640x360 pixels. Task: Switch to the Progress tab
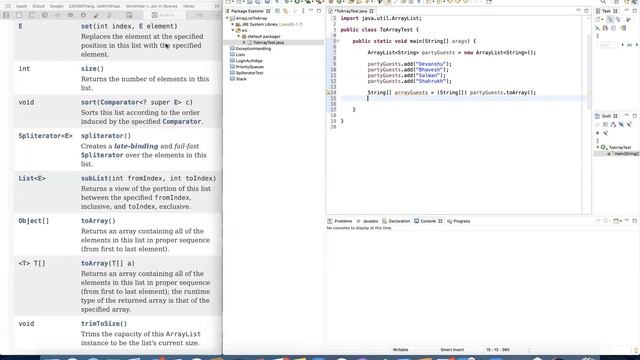pyautogui.click(x=459, y=221)
